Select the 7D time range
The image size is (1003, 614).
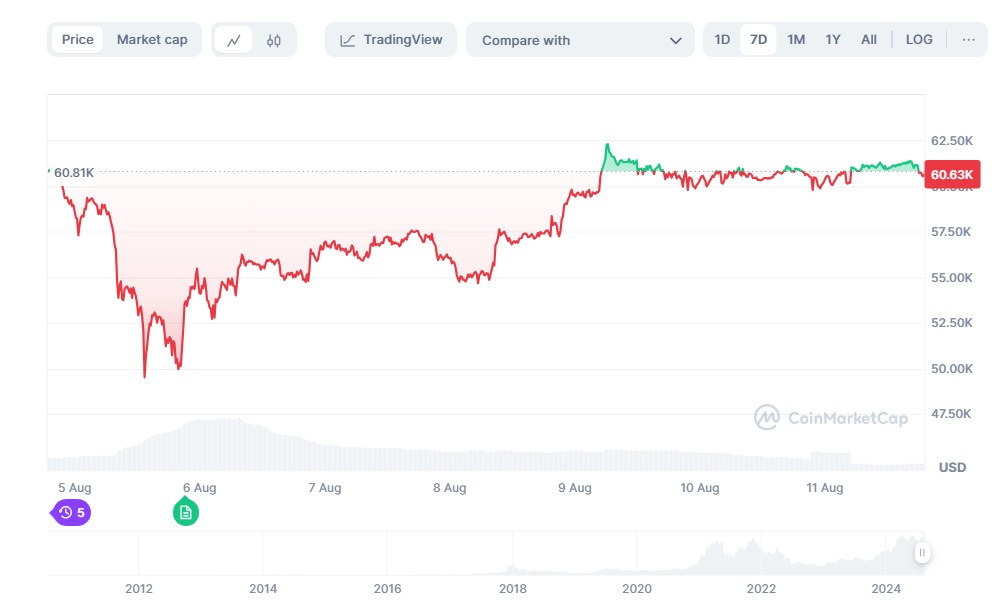758,40
